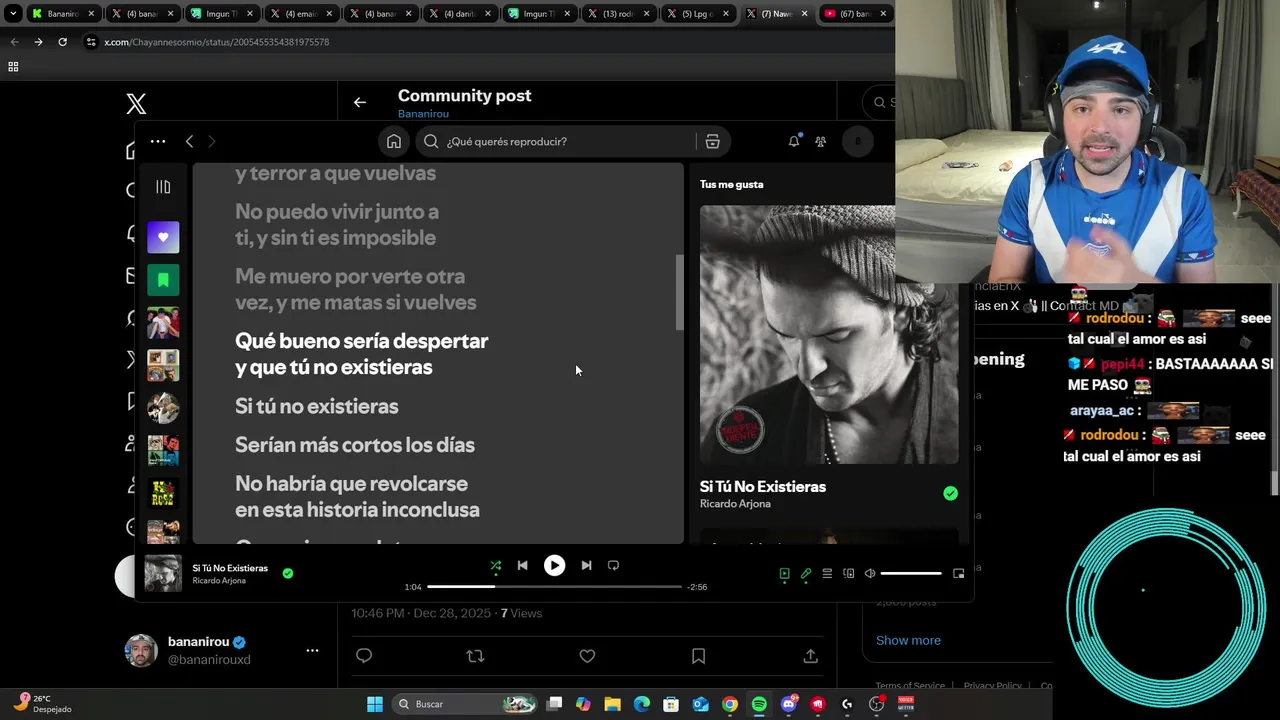Open Spotify miniplayer icon
Screen dimensions: 1280x720
coord(958,574)
